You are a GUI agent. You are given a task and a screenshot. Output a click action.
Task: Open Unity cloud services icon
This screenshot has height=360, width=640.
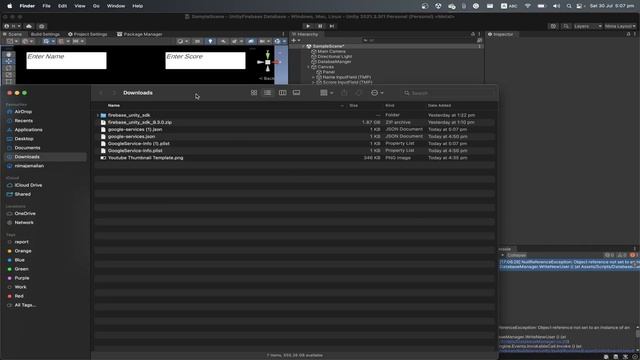click(29, 26)
